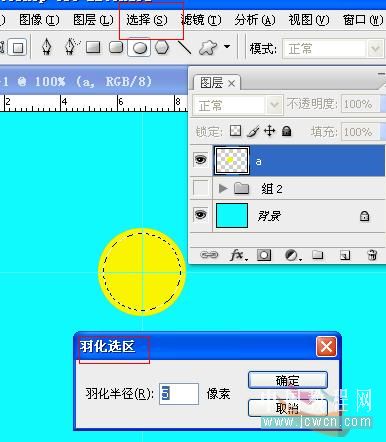
Task: Hide 背景 layer via eye icon
Action: pos(201,215)
